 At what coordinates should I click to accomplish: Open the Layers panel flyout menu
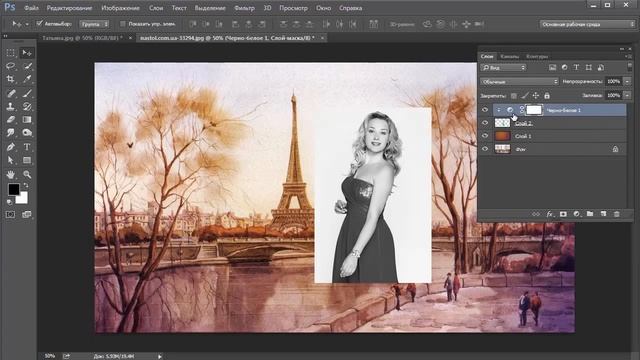tap(629, 56)
